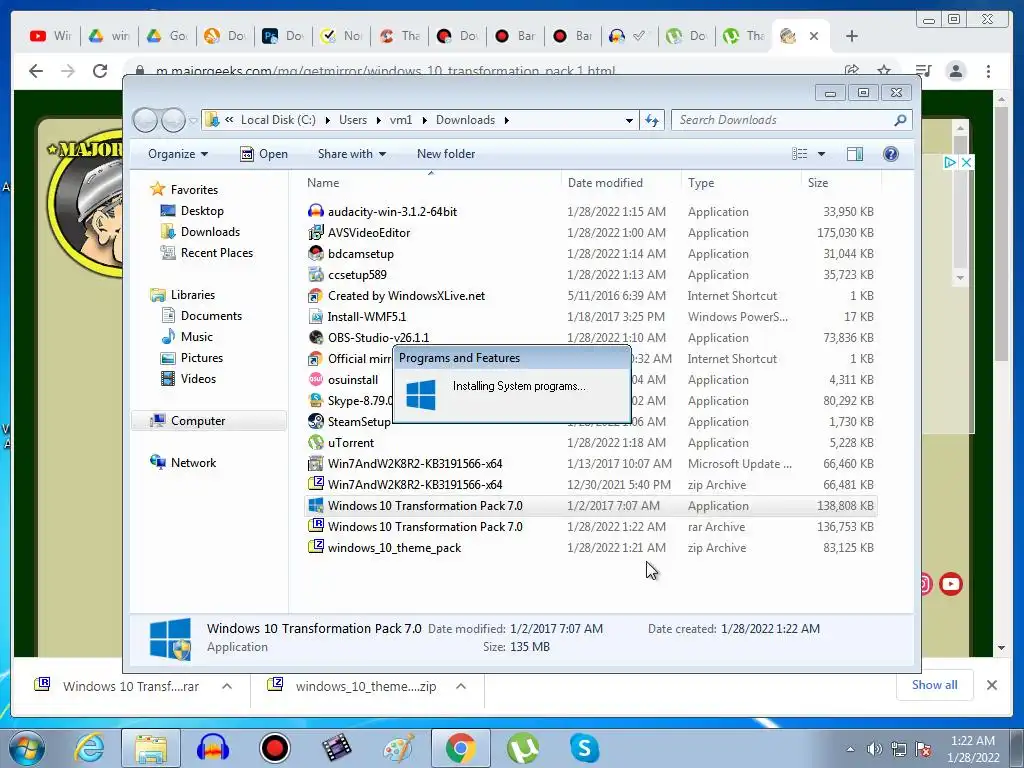Click the volume speaker tray icon
The image size is (1024, 768).
[x=874, y=749]
